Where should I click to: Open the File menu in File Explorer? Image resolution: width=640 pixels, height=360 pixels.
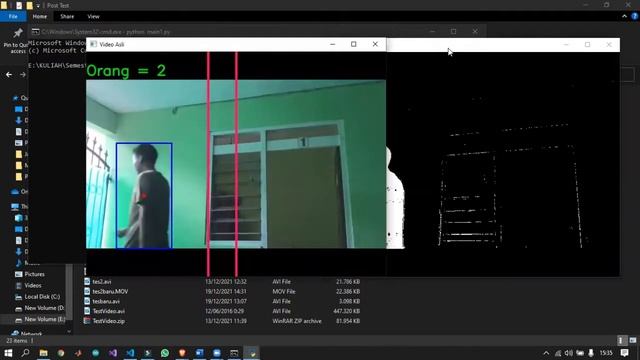tap(13, 16)
